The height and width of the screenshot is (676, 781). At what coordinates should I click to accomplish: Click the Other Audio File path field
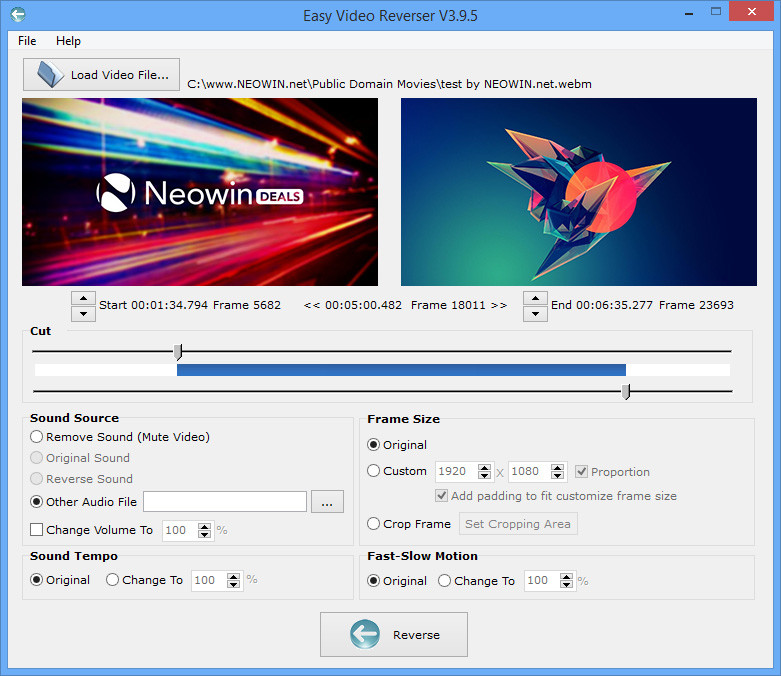(225, 502)
